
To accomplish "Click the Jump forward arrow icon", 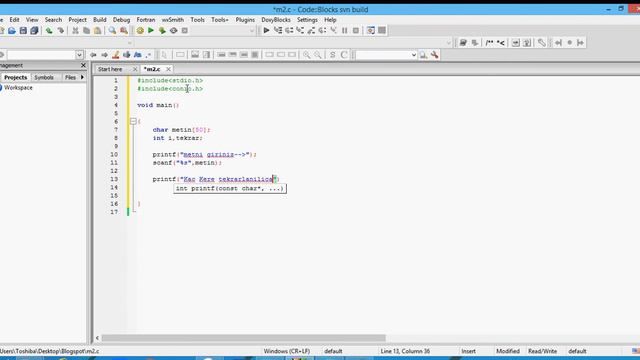I will (x=104, y=55).
